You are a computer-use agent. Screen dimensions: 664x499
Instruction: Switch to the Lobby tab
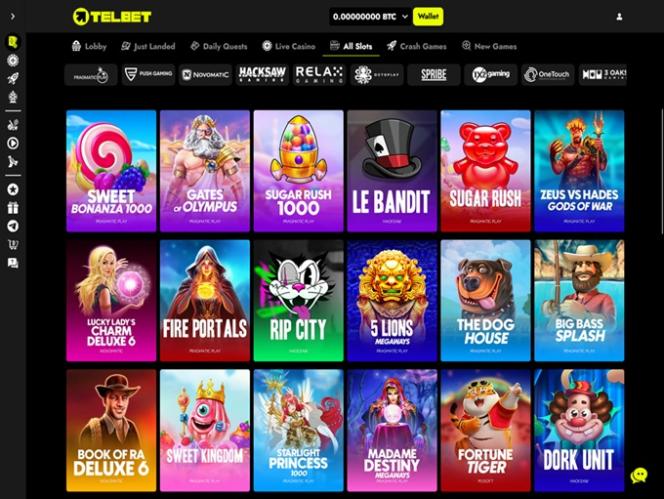point(89,46)
